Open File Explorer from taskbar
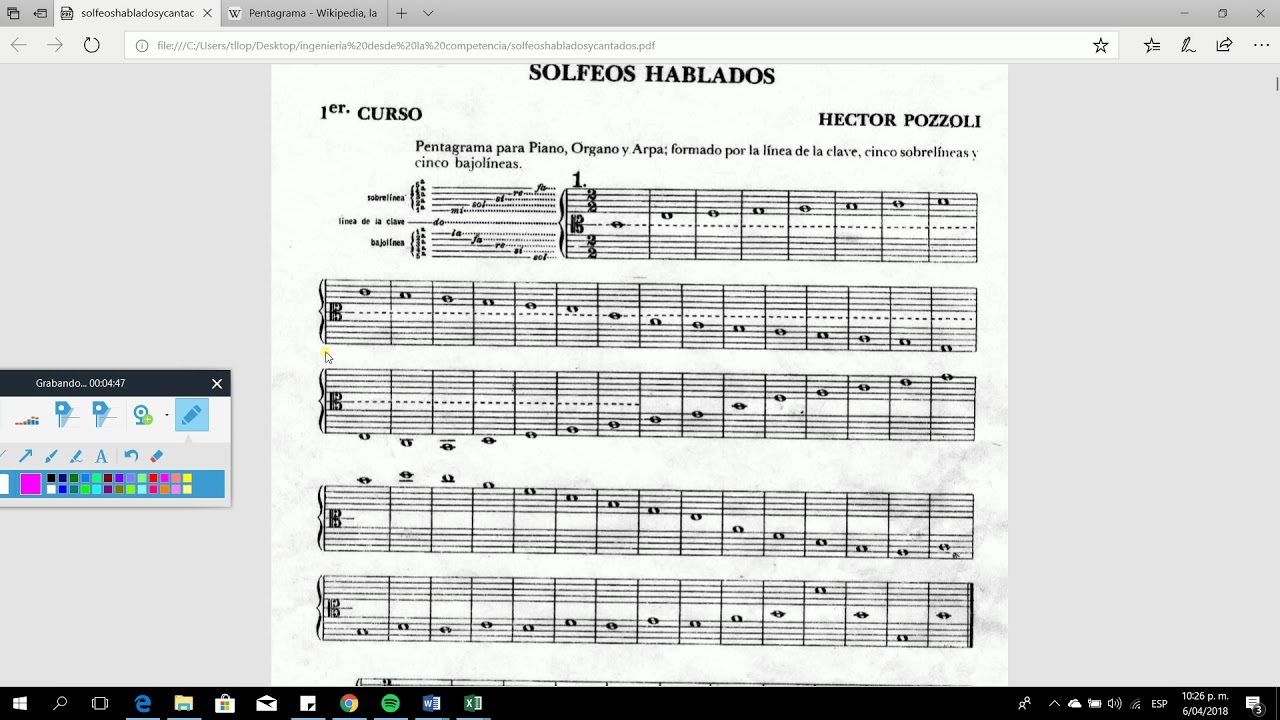The image size is (1280, 720). point(183,703)
